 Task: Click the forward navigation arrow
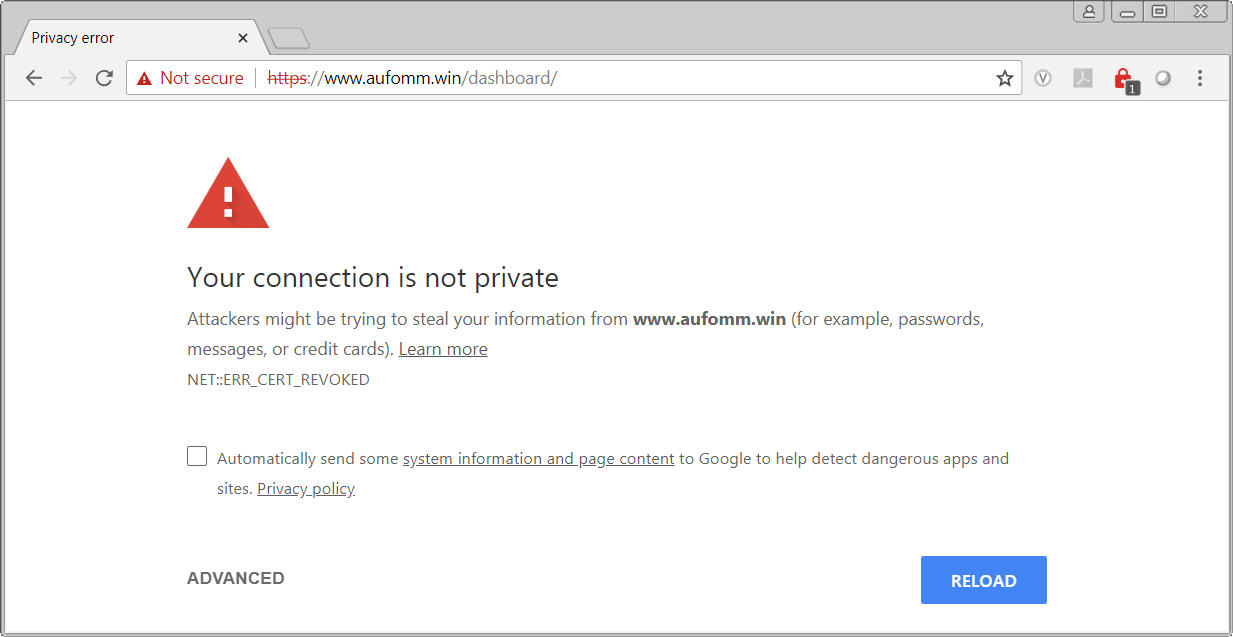[x=69, y=78]
